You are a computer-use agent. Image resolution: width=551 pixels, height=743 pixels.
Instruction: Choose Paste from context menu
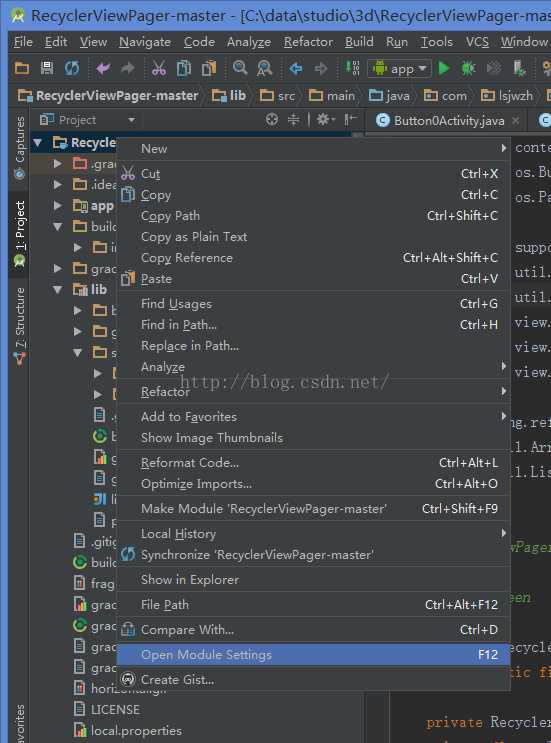pyautogui.click(x=313, y=279)
